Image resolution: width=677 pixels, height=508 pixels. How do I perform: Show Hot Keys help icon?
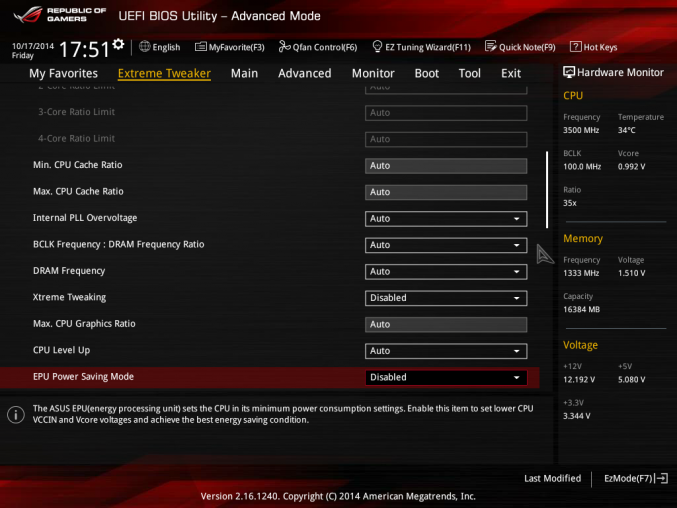[x=575, y=46]
